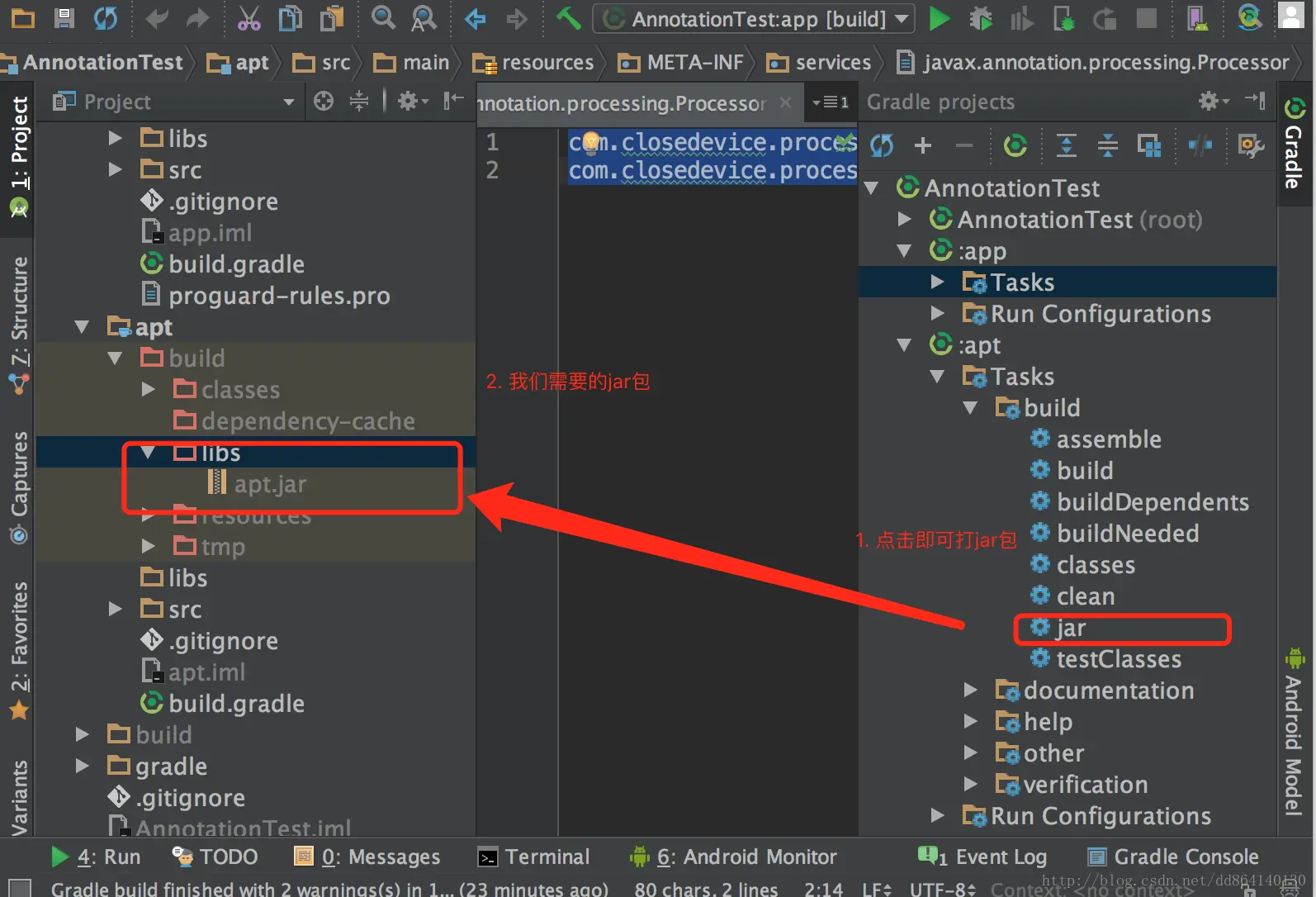
Task: Toggle the Android Model side panel
Action: pyautogui.click(x=1294, y=732)
